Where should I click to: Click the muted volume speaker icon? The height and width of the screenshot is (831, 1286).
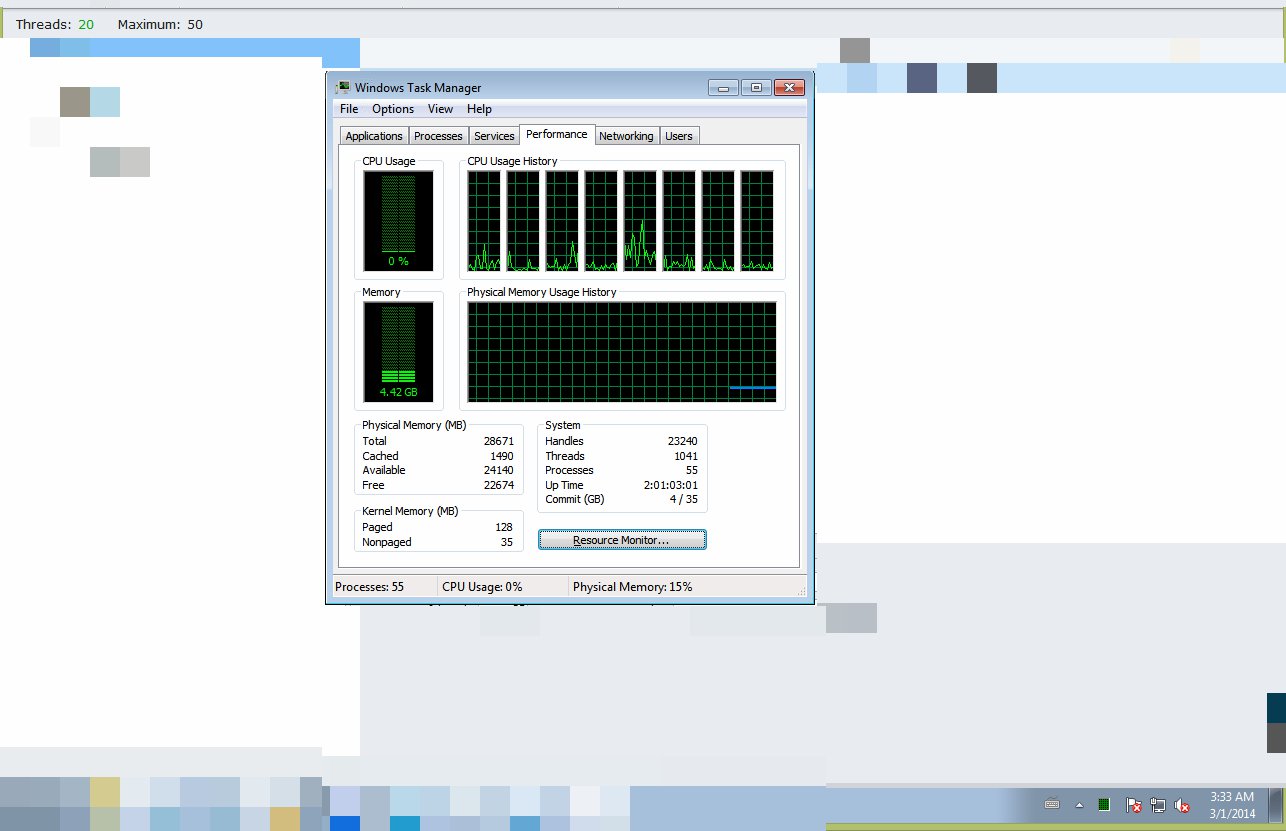tap(1182, 804)
